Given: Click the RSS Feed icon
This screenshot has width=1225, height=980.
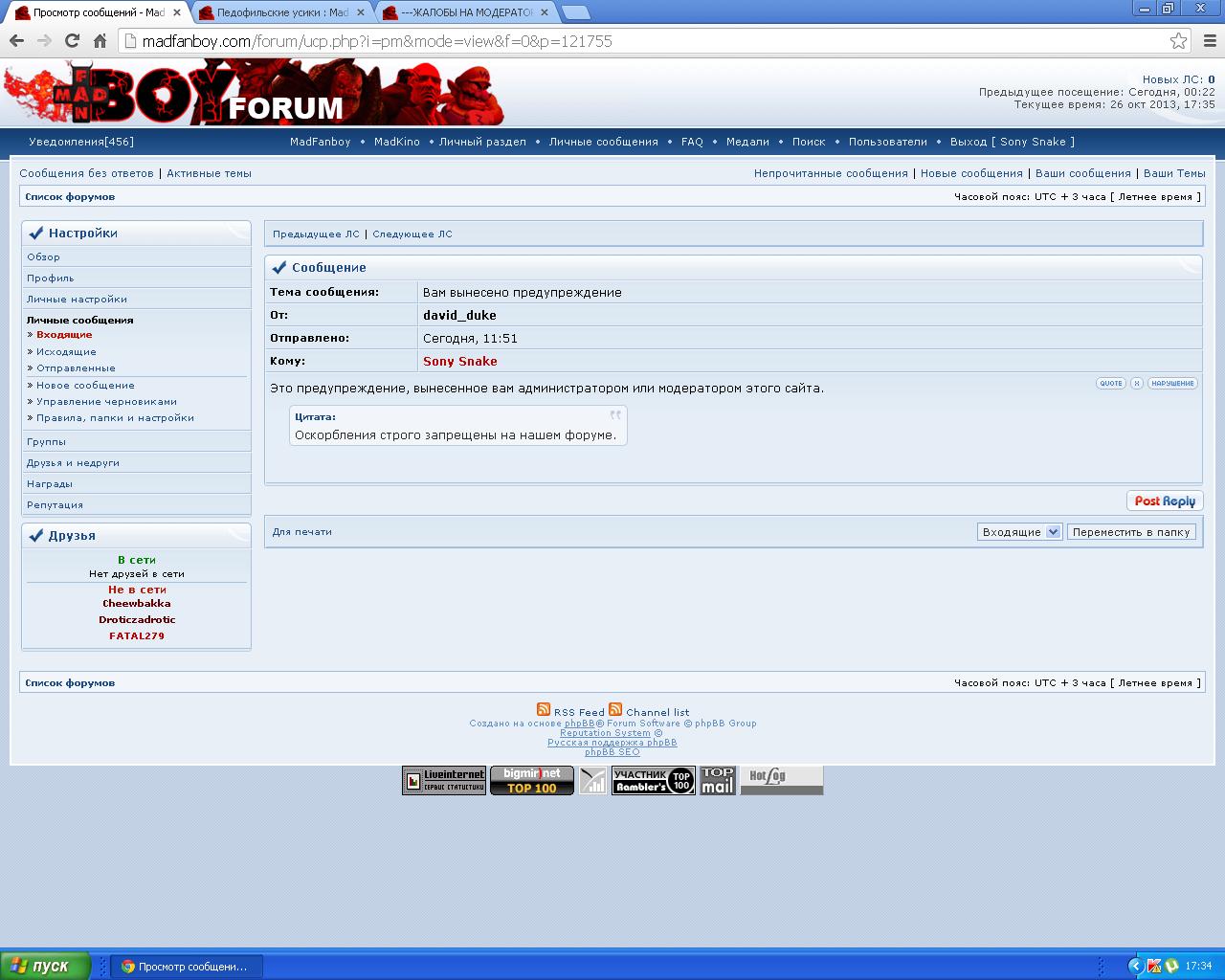Looking at the screenshot, I should pos(544,710).
